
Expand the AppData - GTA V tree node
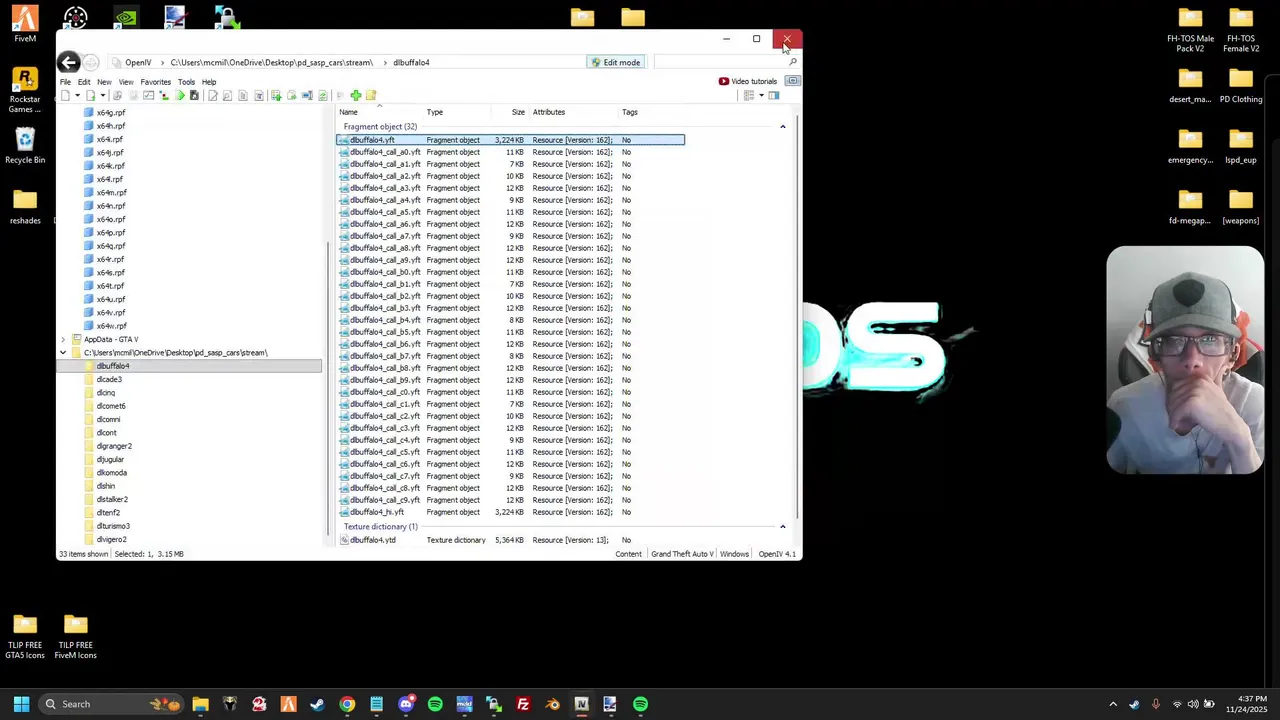[x=63, y=339]
